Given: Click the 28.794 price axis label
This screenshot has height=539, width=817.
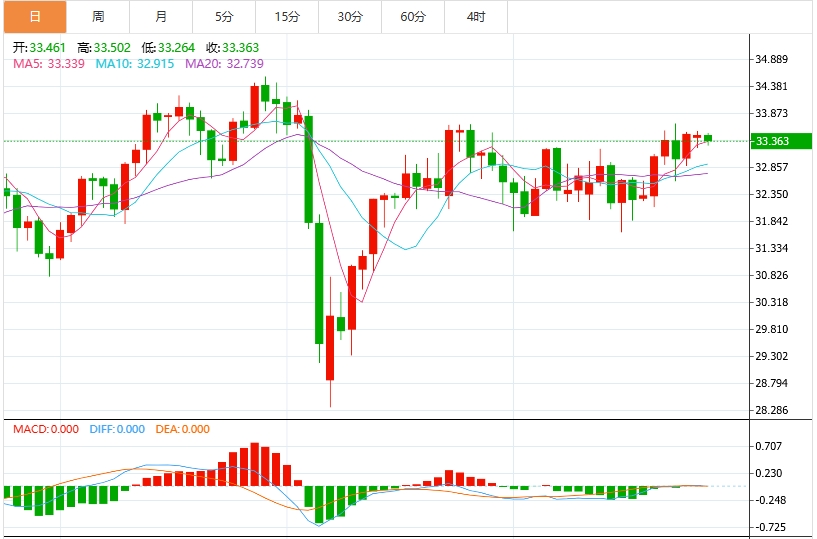Looking at the screenshot, I should click(x=772, y=384).
